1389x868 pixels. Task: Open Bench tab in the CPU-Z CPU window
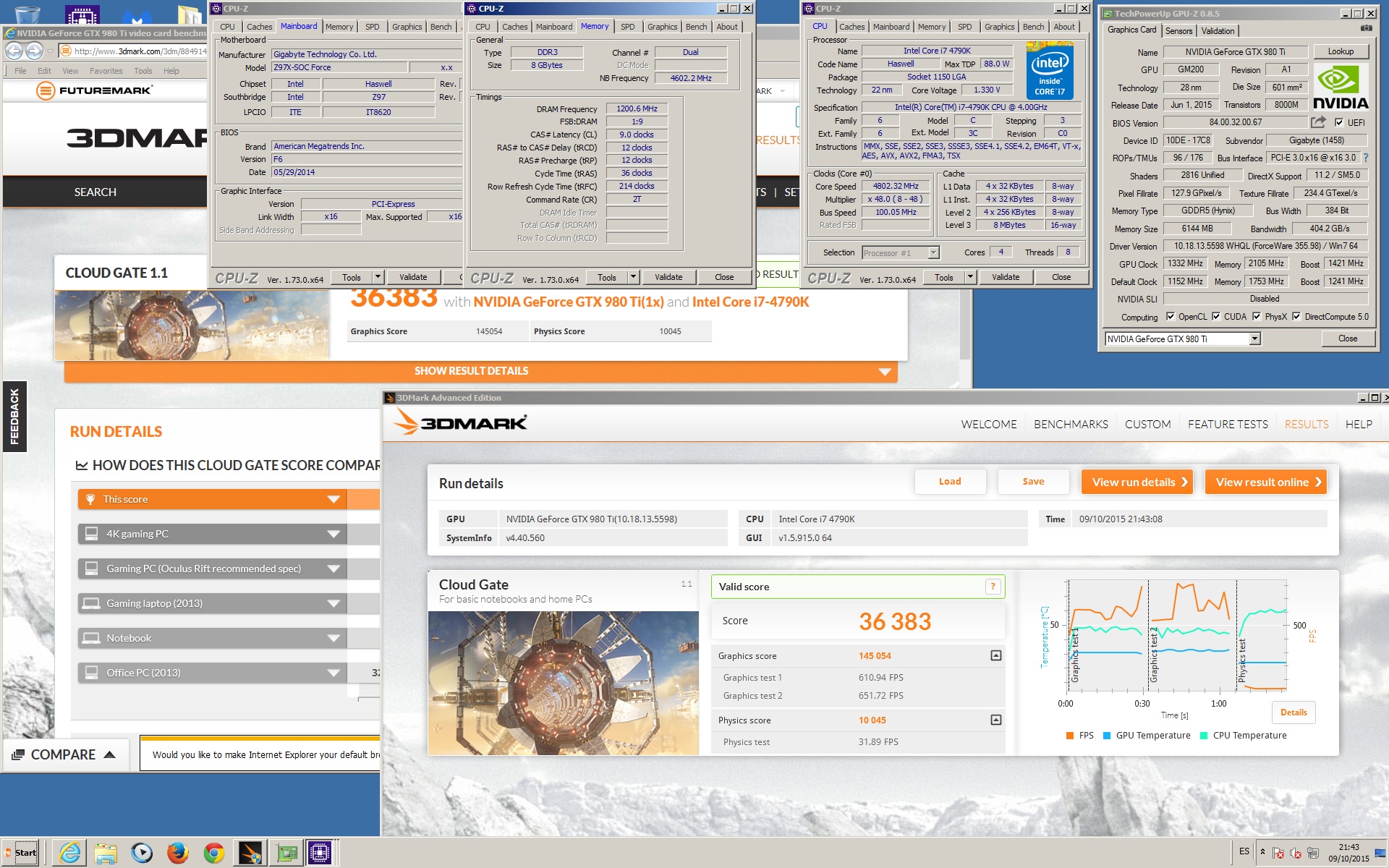[1033, 27]
